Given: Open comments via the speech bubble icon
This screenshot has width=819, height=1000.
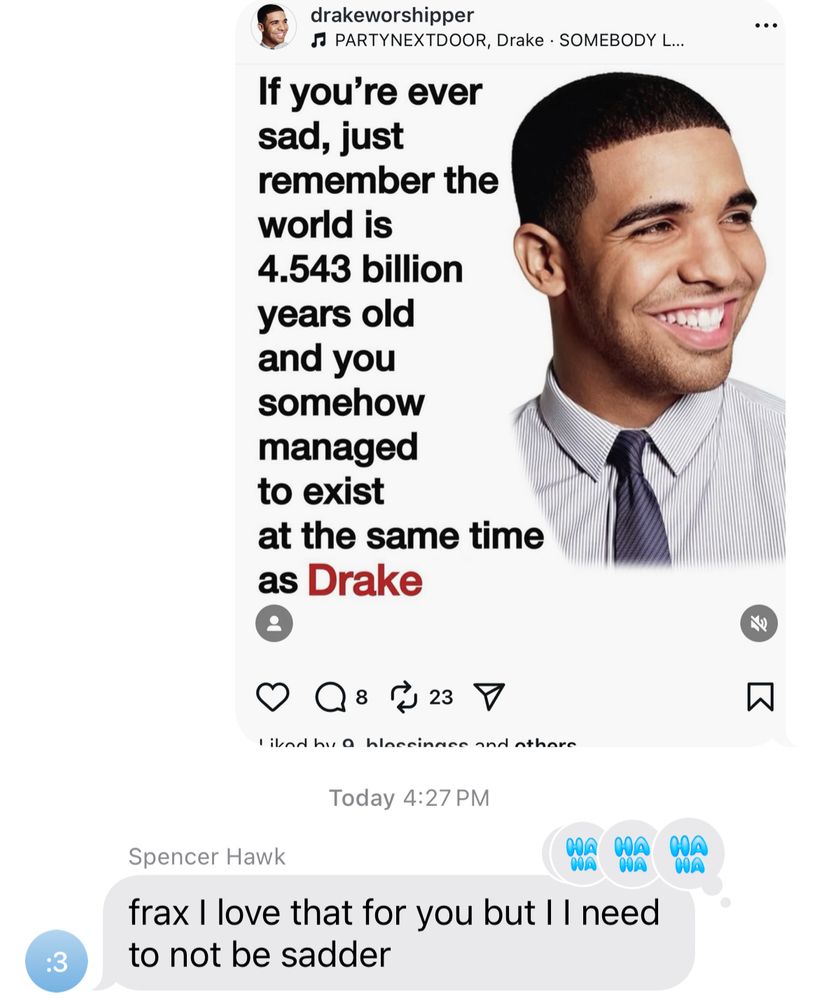Looking at the screenshot, I should tap(330, 697).
